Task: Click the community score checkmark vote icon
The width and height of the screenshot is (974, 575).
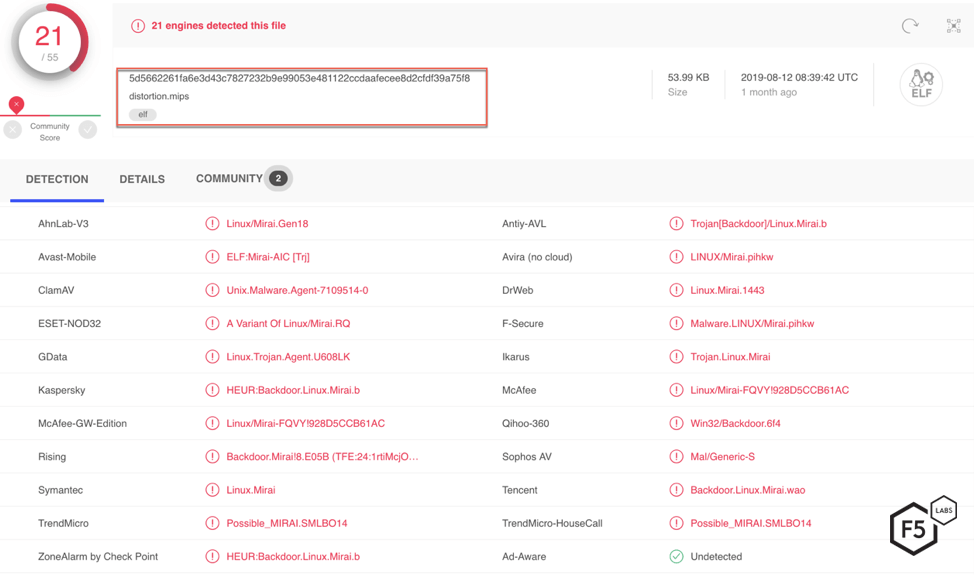Action: pyautogui.click(x=88, y=129)
